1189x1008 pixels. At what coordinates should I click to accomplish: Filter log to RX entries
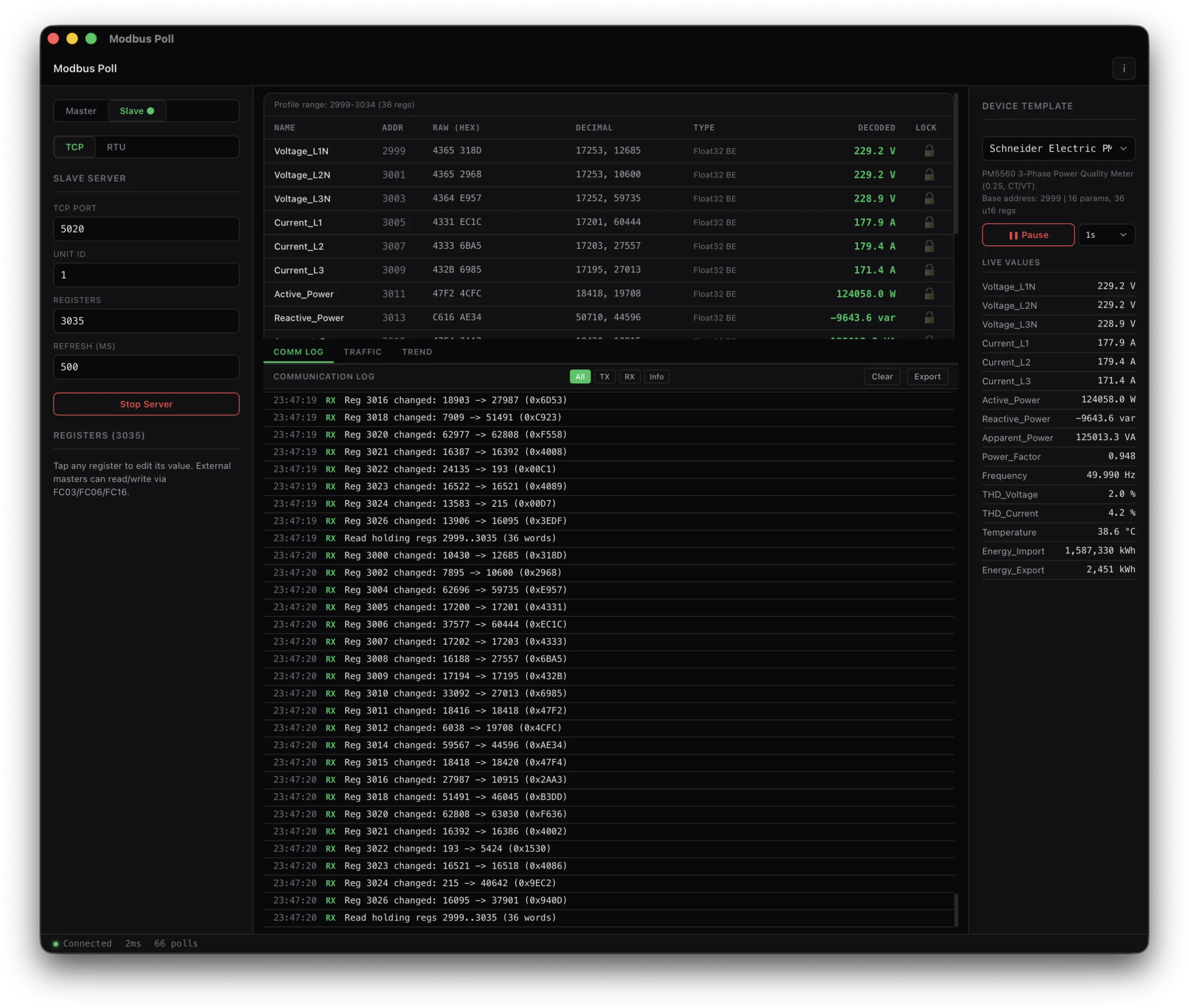629,377
